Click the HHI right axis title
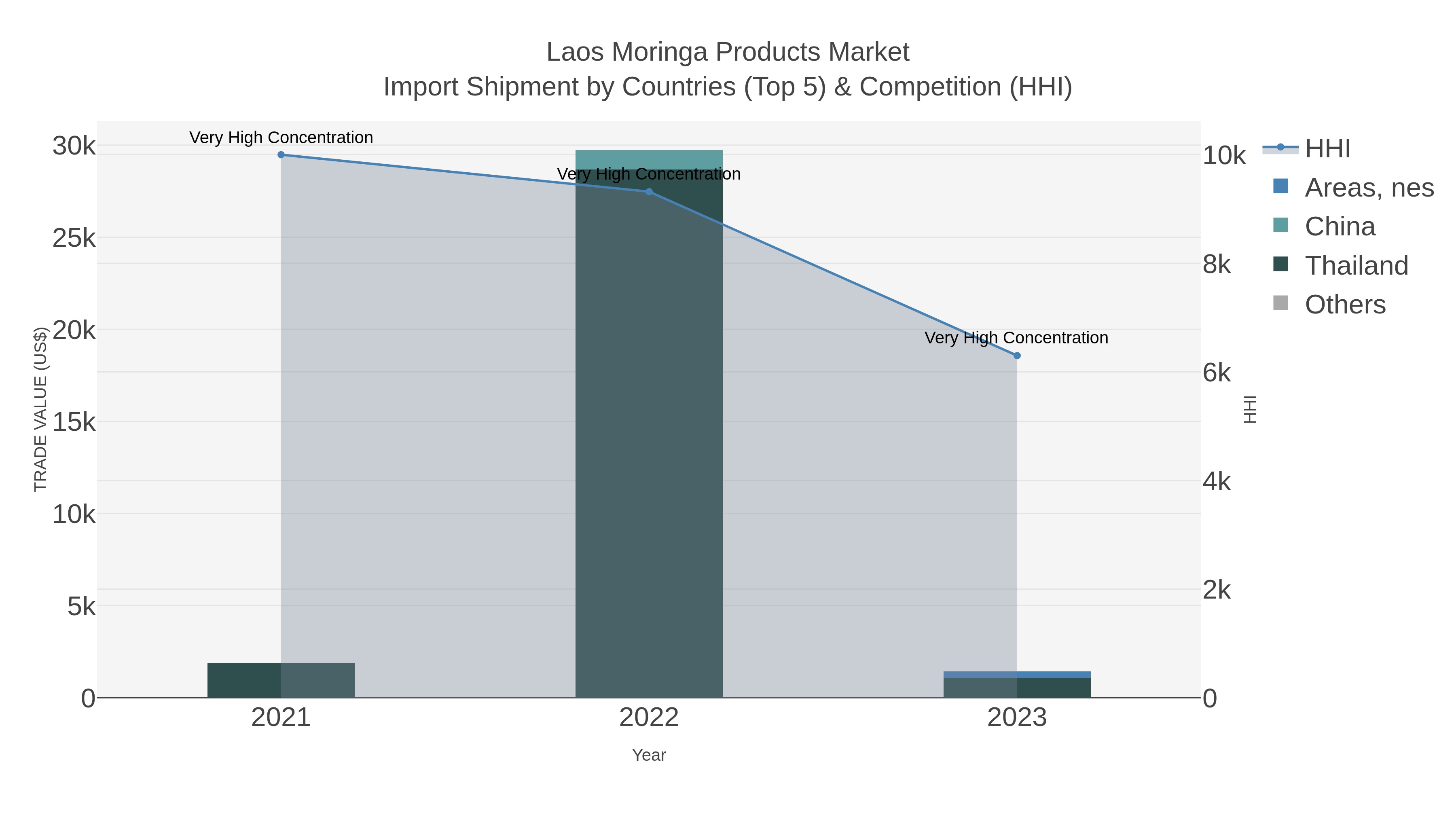Screen dimensions: 1456x819 point(1250,410)
